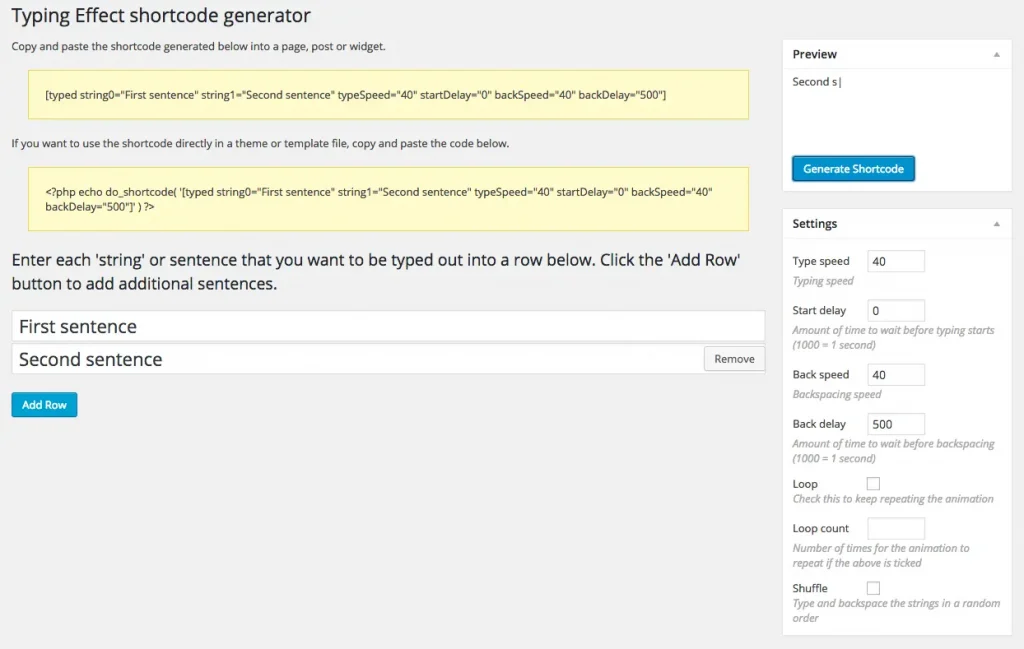Viewport: 1024px width, 649px height.
Task: Click the PHP do_shortcode code box
Action: (x=388, y=199)
